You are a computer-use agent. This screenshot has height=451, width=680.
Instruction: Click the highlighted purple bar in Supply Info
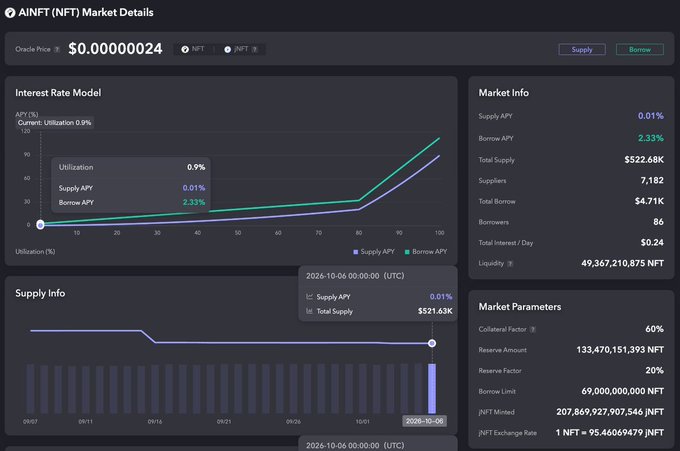coord(432,389)
